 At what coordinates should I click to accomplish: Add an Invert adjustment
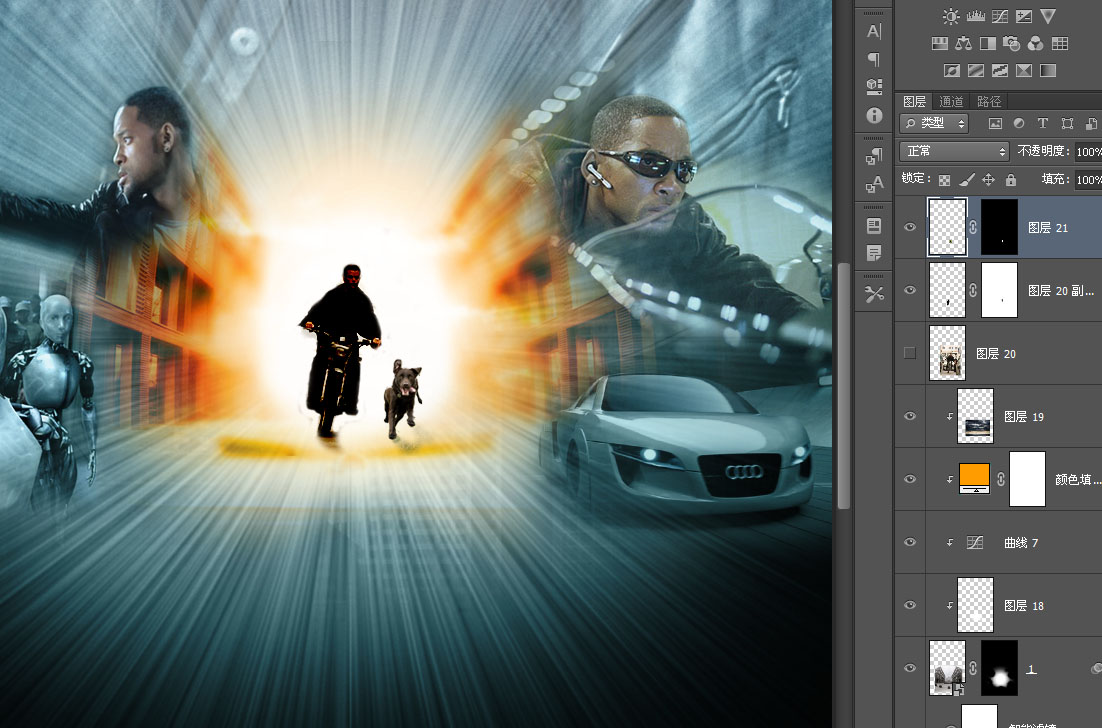pos(952,70)
